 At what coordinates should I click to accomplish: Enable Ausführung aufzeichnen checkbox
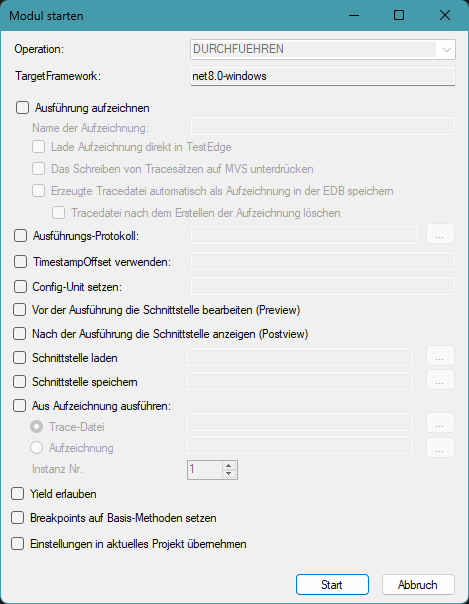(22, 108)
